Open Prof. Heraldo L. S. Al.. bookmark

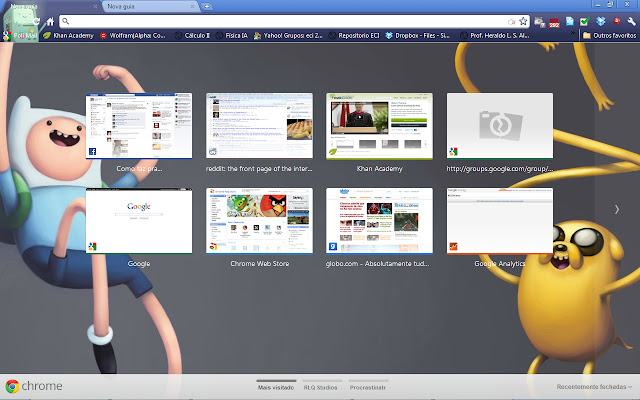[495, 36]
